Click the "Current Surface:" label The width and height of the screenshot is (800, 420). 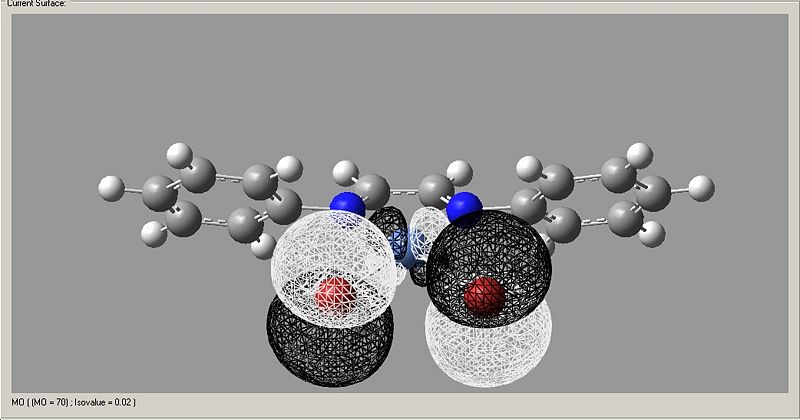(36, 3)
